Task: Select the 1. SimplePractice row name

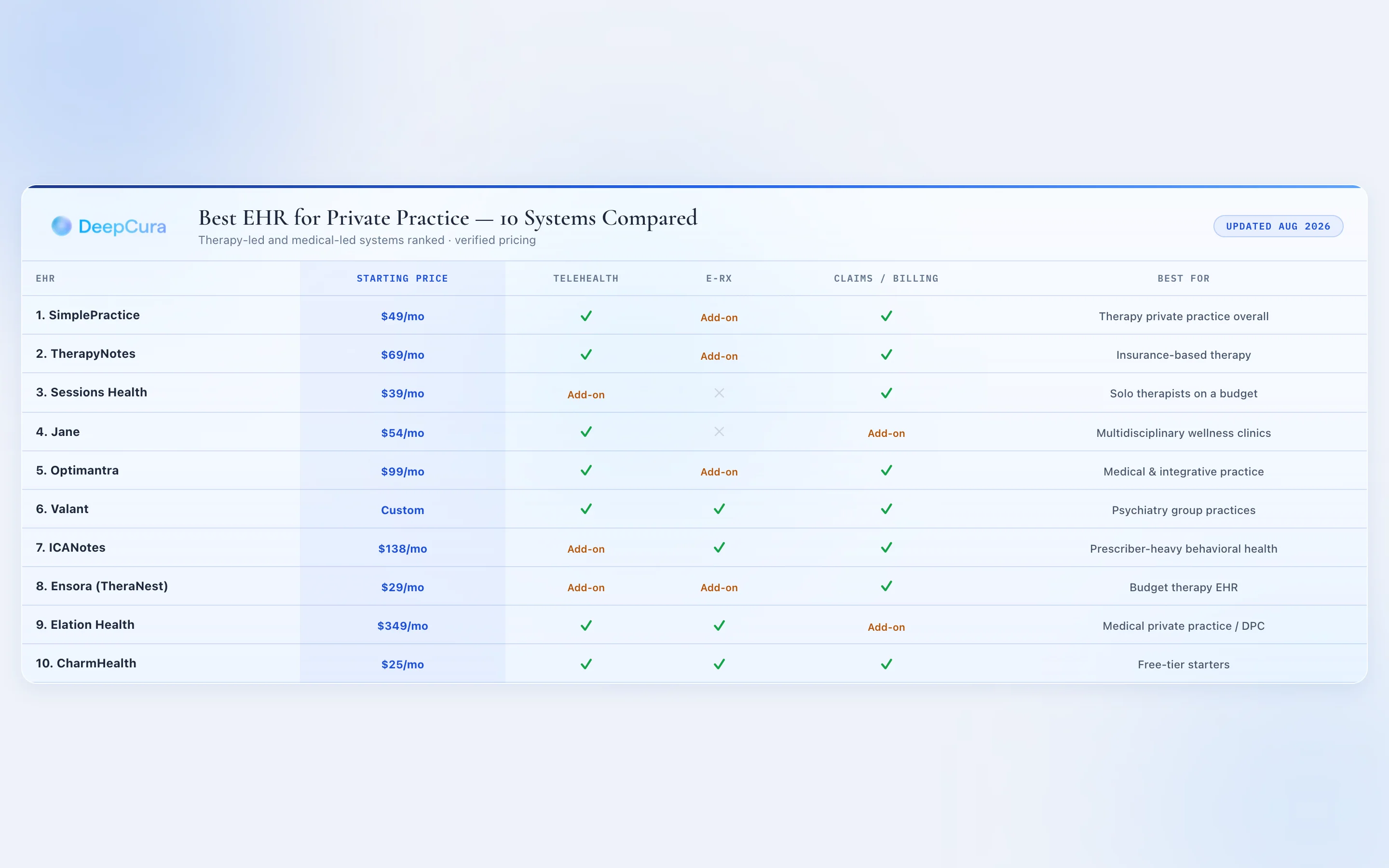Action: click(88, 315)
